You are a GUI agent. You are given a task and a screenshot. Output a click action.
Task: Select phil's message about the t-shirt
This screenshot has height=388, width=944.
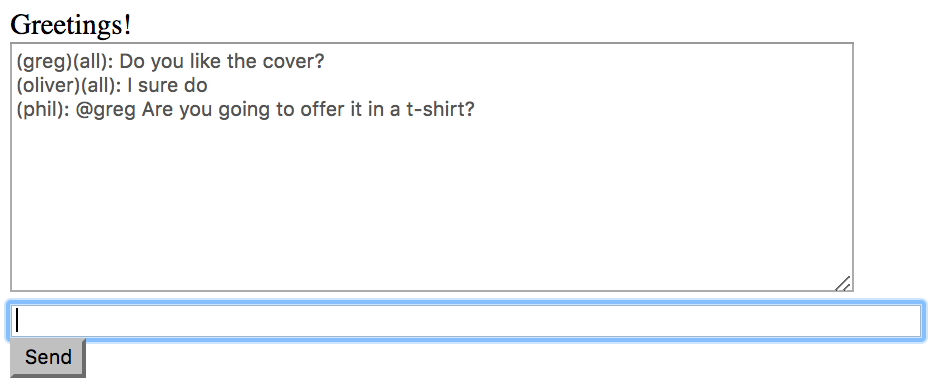click(x=246, y=110)
